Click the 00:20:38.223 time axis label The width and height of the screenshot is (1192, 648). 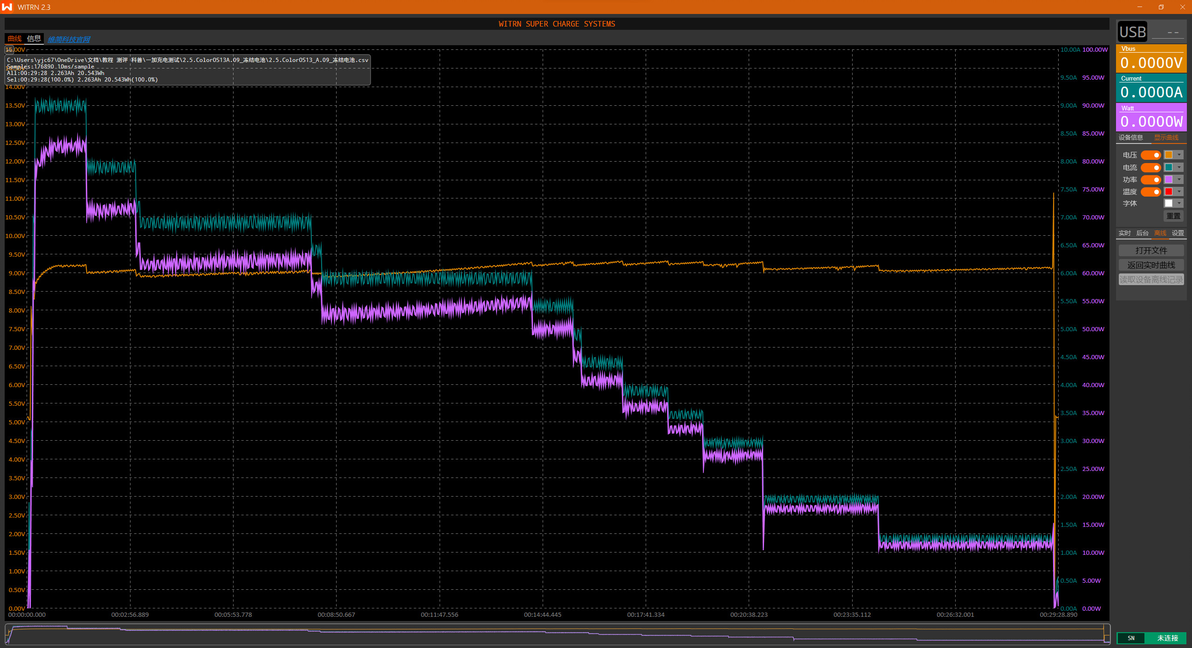click(x=749, y=615)
